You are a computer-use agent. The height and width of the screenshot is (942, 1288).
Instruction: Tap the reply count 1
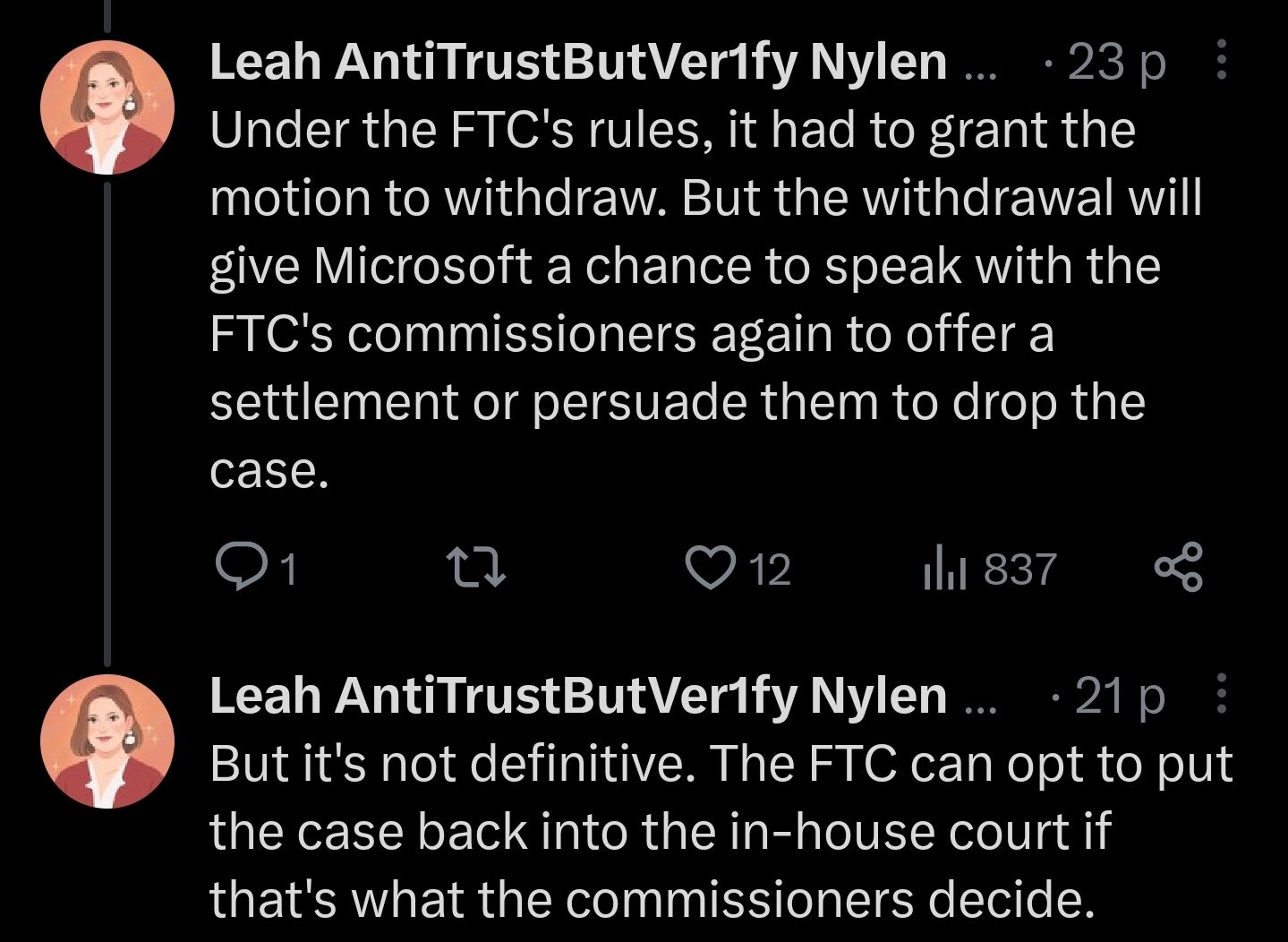[x=286, y=569]
